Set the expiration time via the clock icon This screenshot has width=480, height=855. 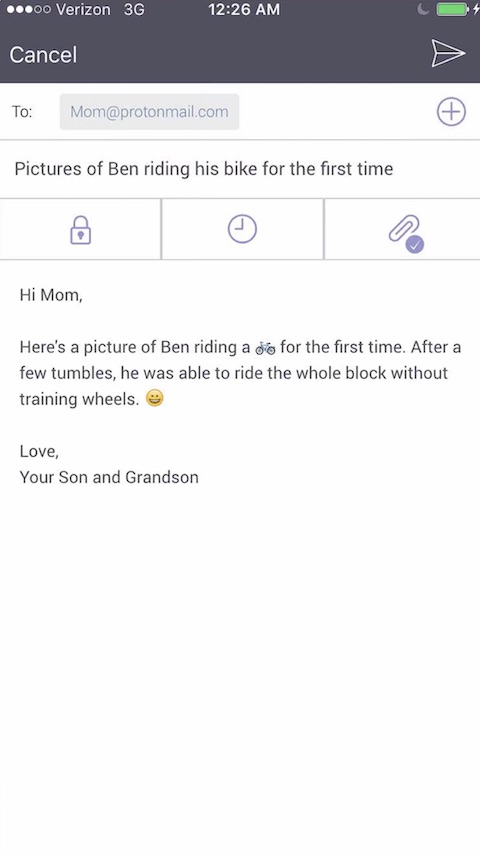242,228
